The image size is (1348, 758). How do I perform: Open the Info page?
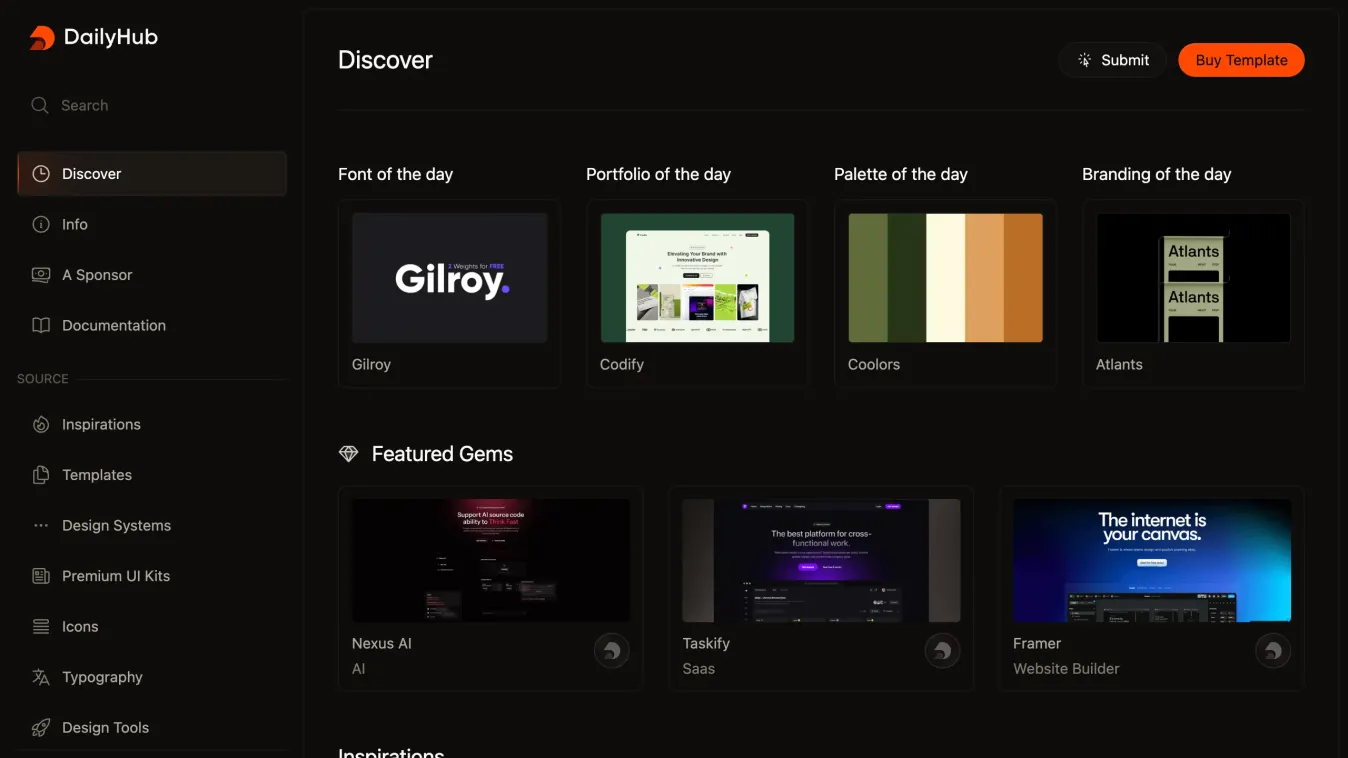[73, 224]
